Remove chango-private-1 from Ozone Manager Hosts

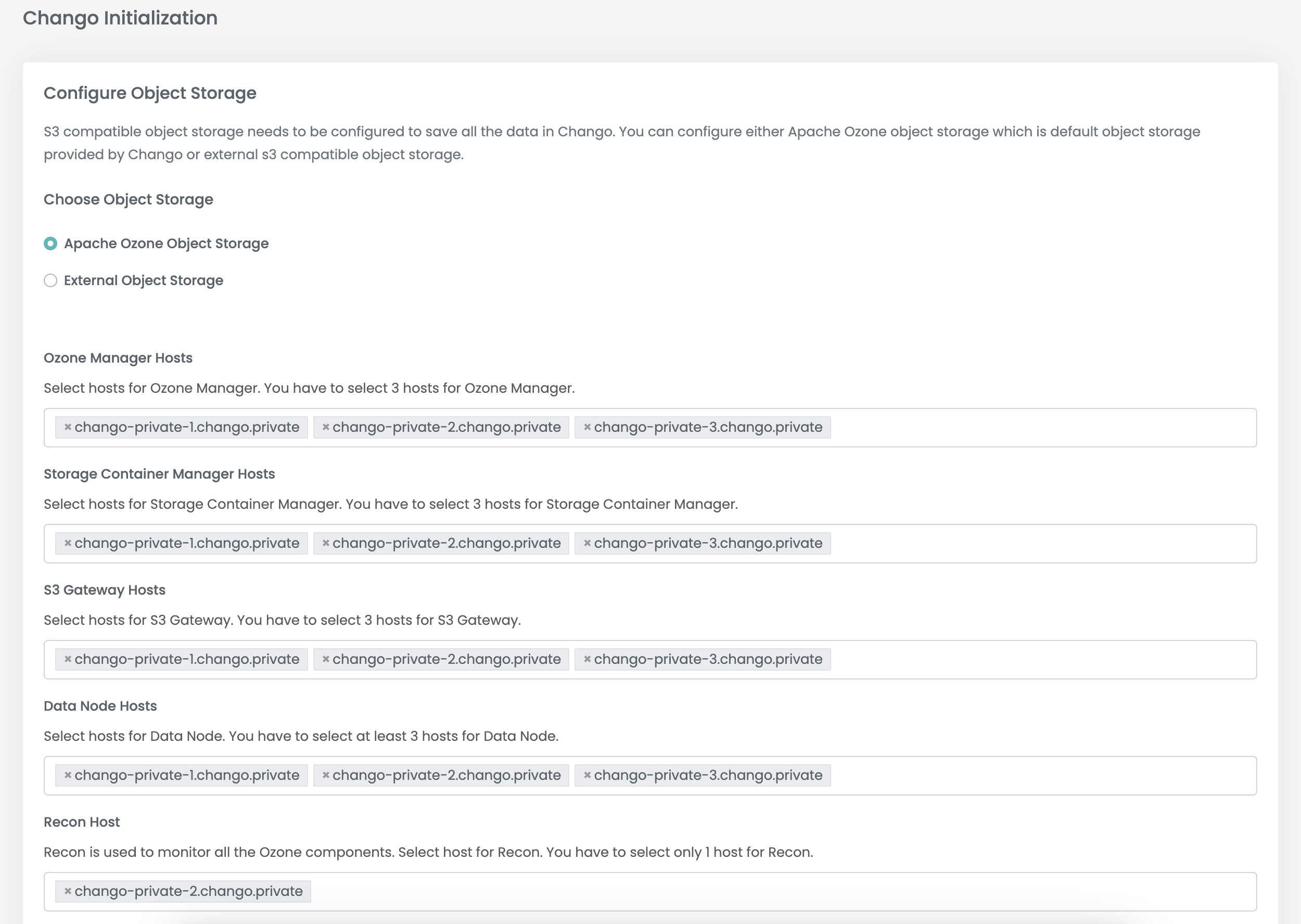(68, 427)
